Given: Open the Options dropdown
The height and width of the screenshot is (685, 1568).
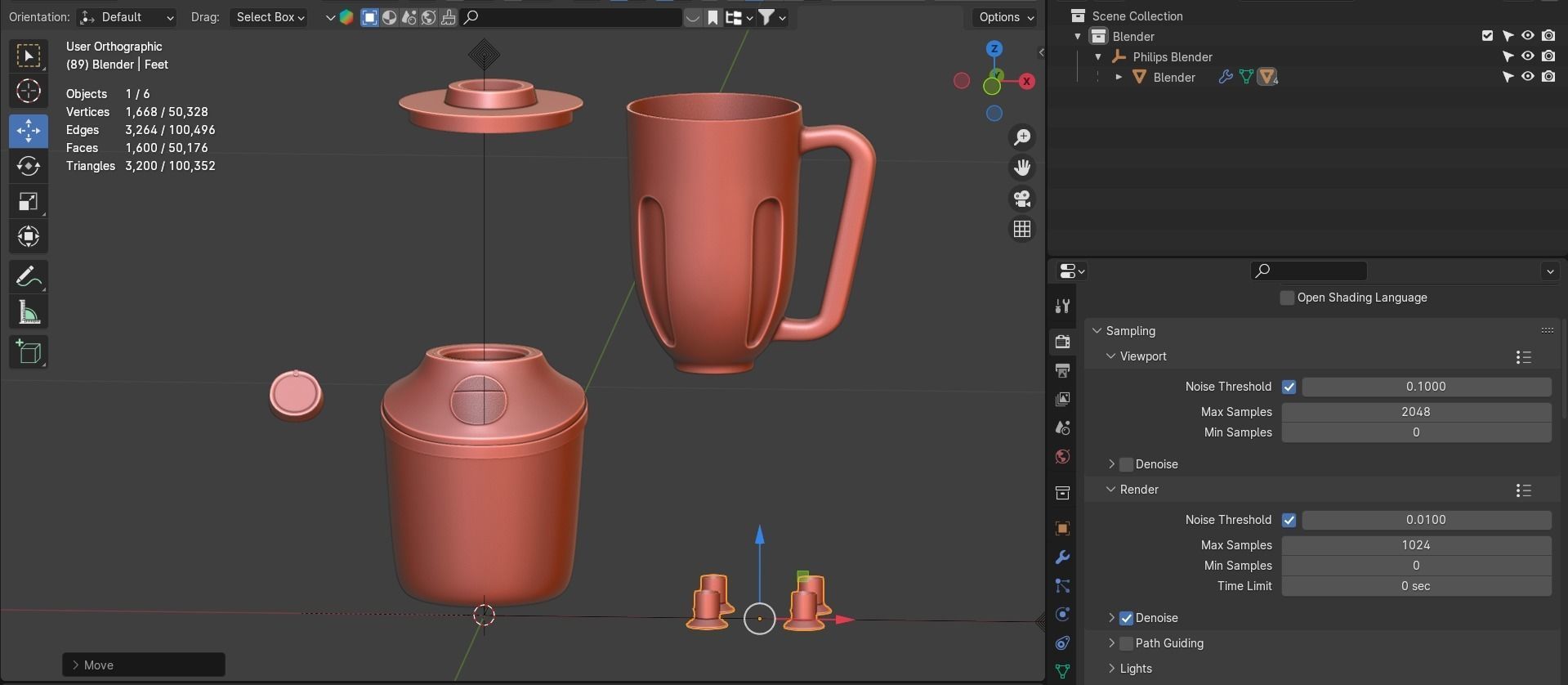Looking at the screenshot, I should (1005, 17).
